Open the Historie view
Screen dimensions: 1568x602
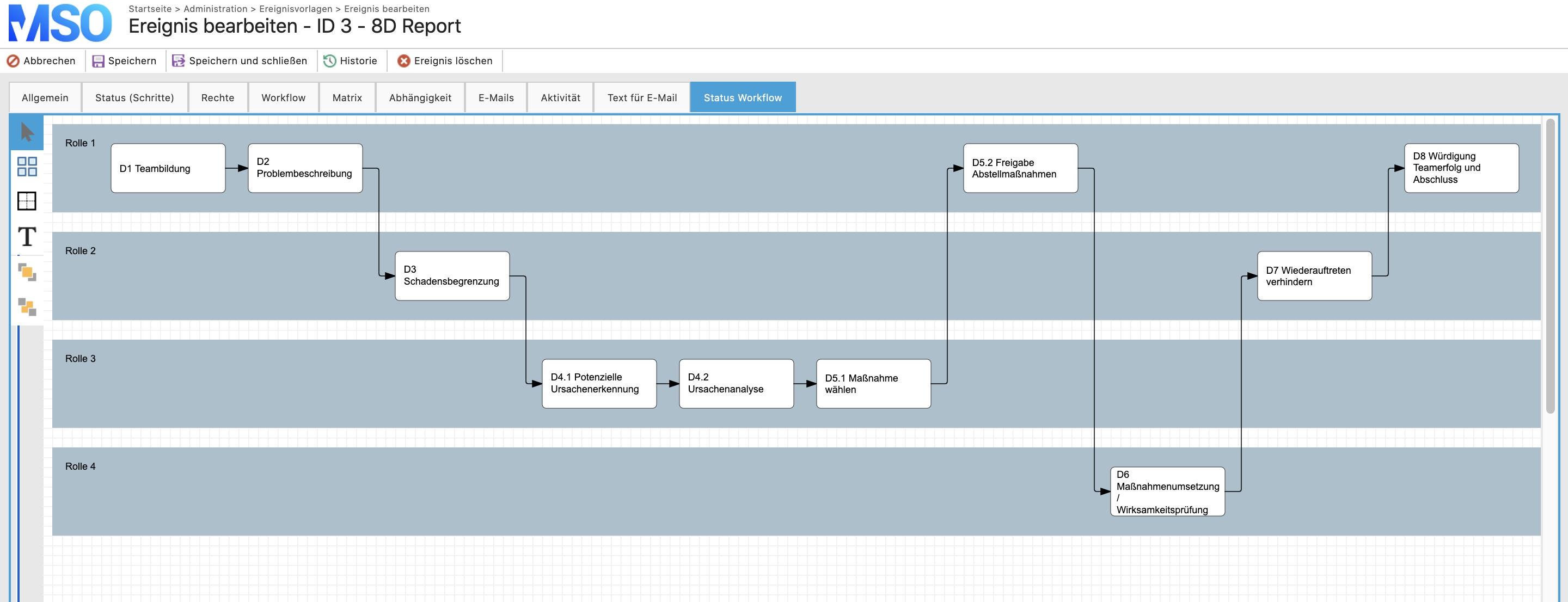click(351, 61)
